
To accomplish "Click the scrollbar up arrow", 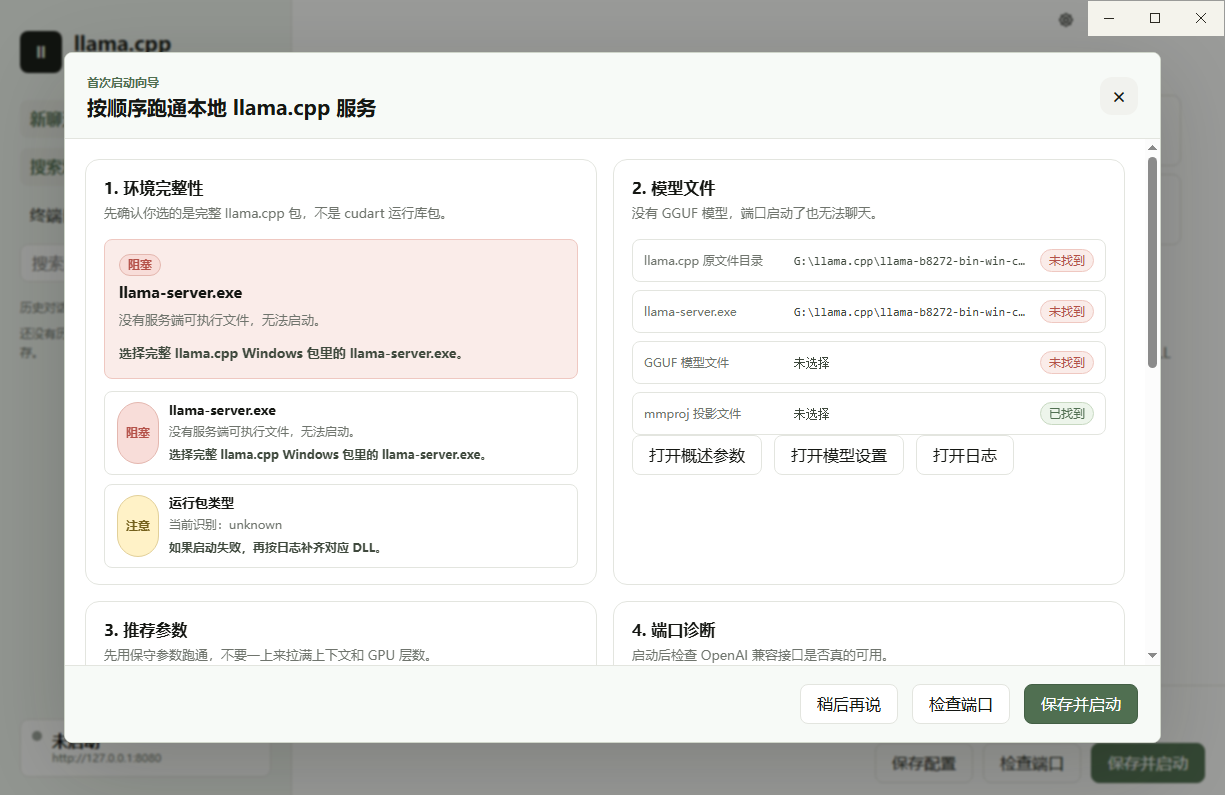I will click(x=1152, y=148).
